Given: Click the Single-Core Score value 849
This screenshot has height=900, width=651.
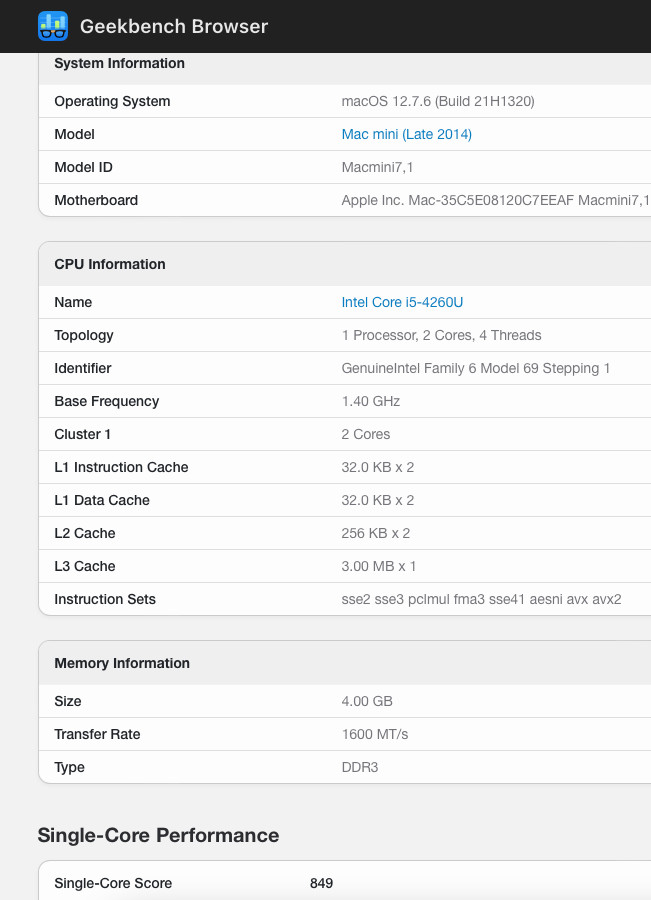Looking at the screenshot, I should tap(321, 883).
